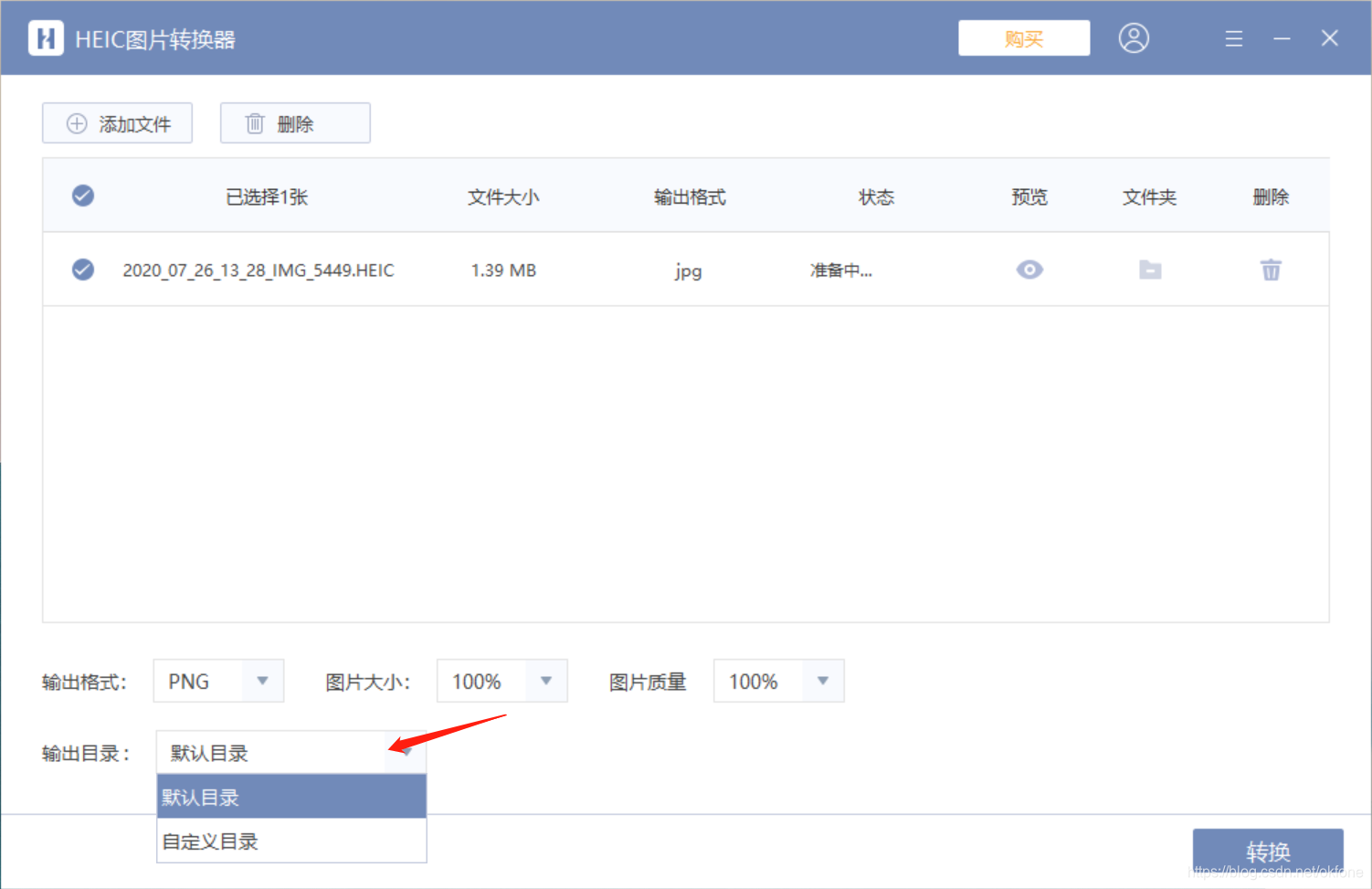Click the 准备中... status cell

tap(841, 270)
